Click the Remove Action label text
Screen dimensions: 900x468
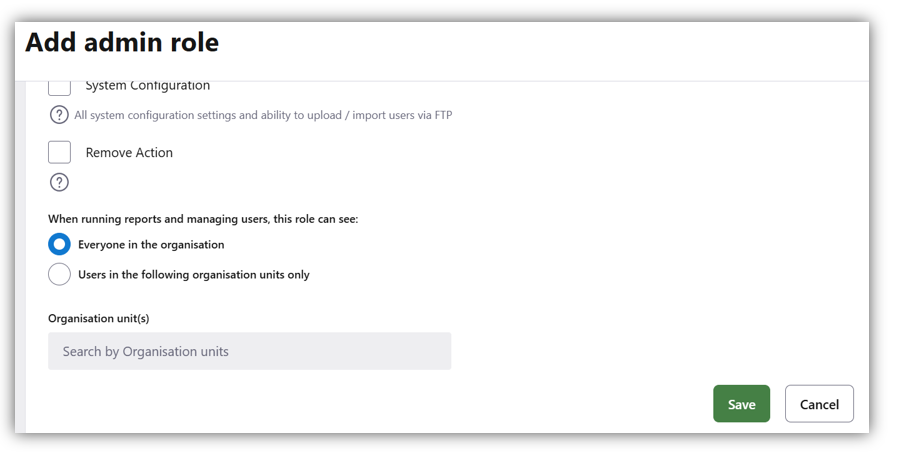point(129,153)
